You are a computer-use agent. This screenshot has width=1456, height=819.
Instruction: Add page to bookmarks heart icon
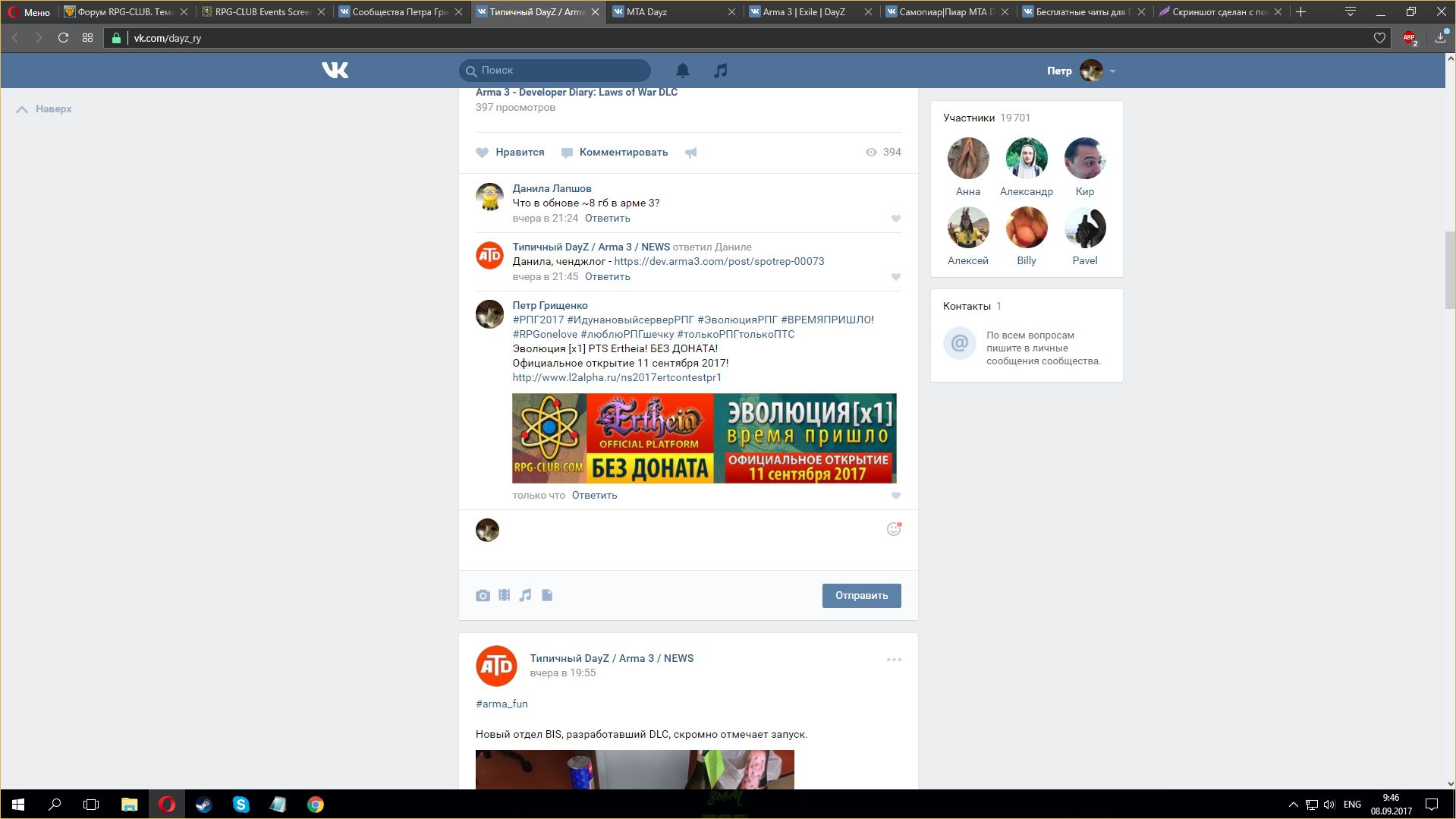1379,38
